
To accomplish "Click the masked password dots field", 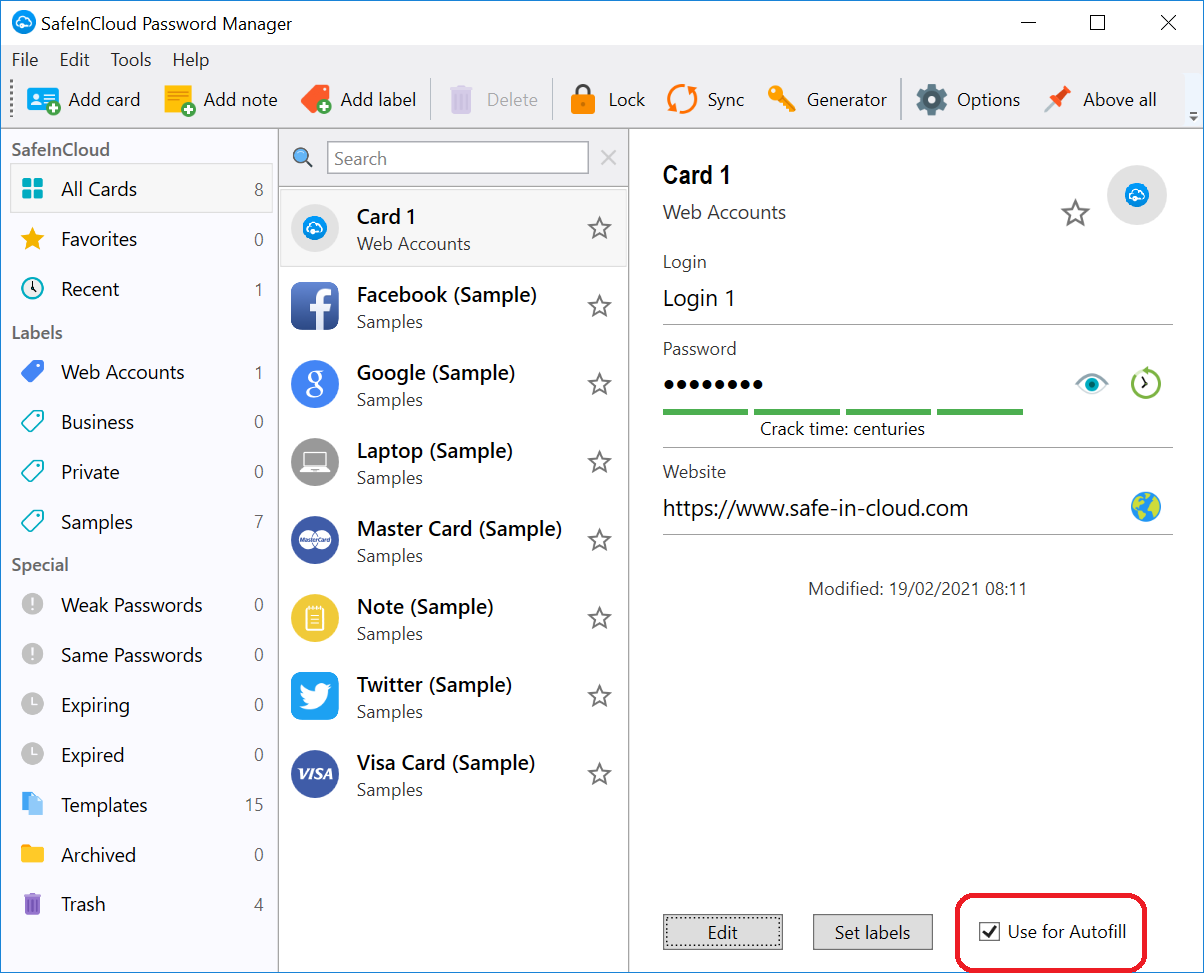I will [713, 384].
